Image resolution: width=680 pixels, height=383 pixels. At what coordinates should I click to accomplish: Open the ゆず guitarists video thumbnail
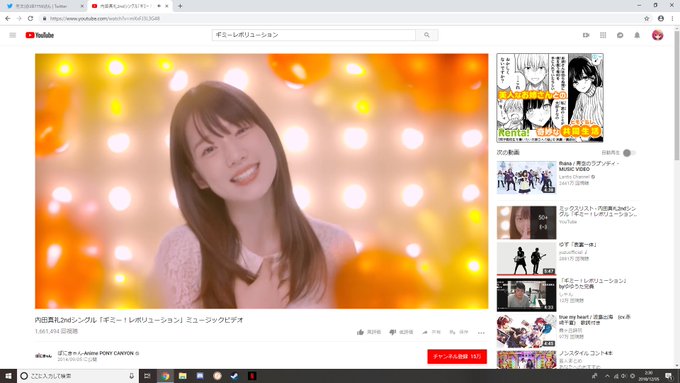[526, 259]
